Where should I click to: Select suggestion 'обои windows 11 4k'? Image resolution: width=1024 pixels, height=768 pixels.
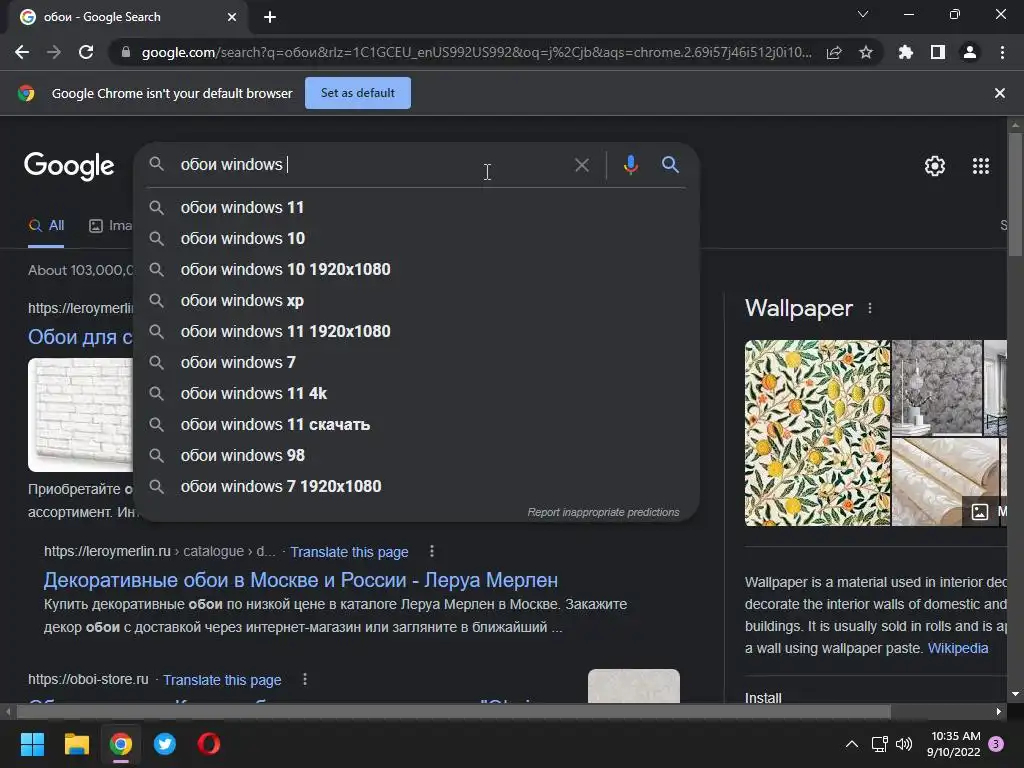pyautogui.click(x=417, y=394)
